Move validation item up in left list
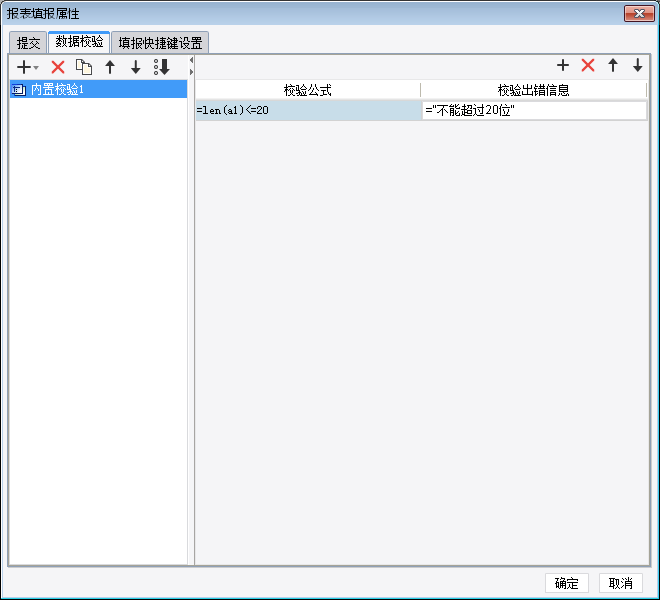The image size is (660, 600). click(x=110, y=67)
